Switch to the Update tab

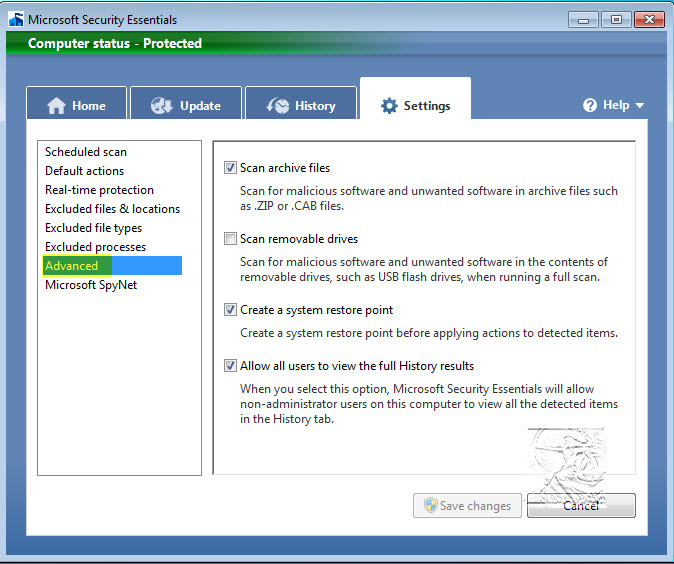[188, 106]
